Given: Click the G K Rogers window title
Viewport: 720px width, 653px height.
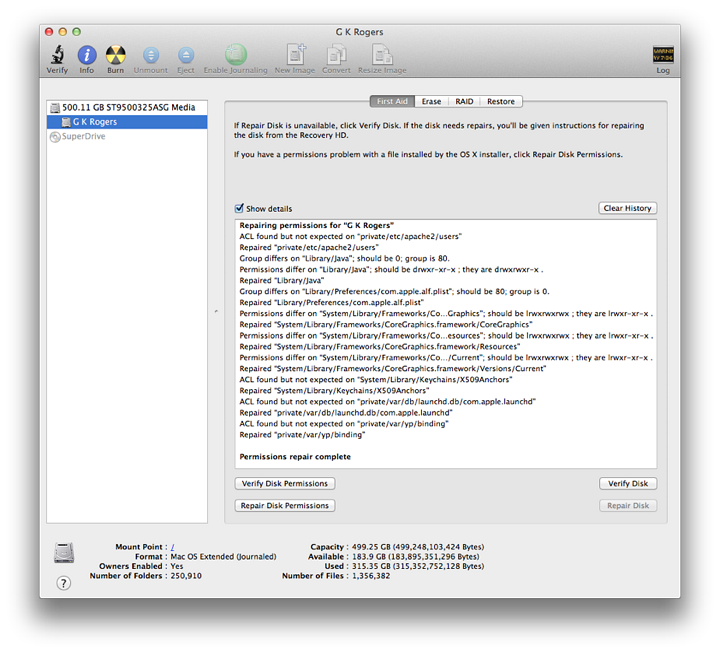Looking at the screenshot, I should pos(360,32).
